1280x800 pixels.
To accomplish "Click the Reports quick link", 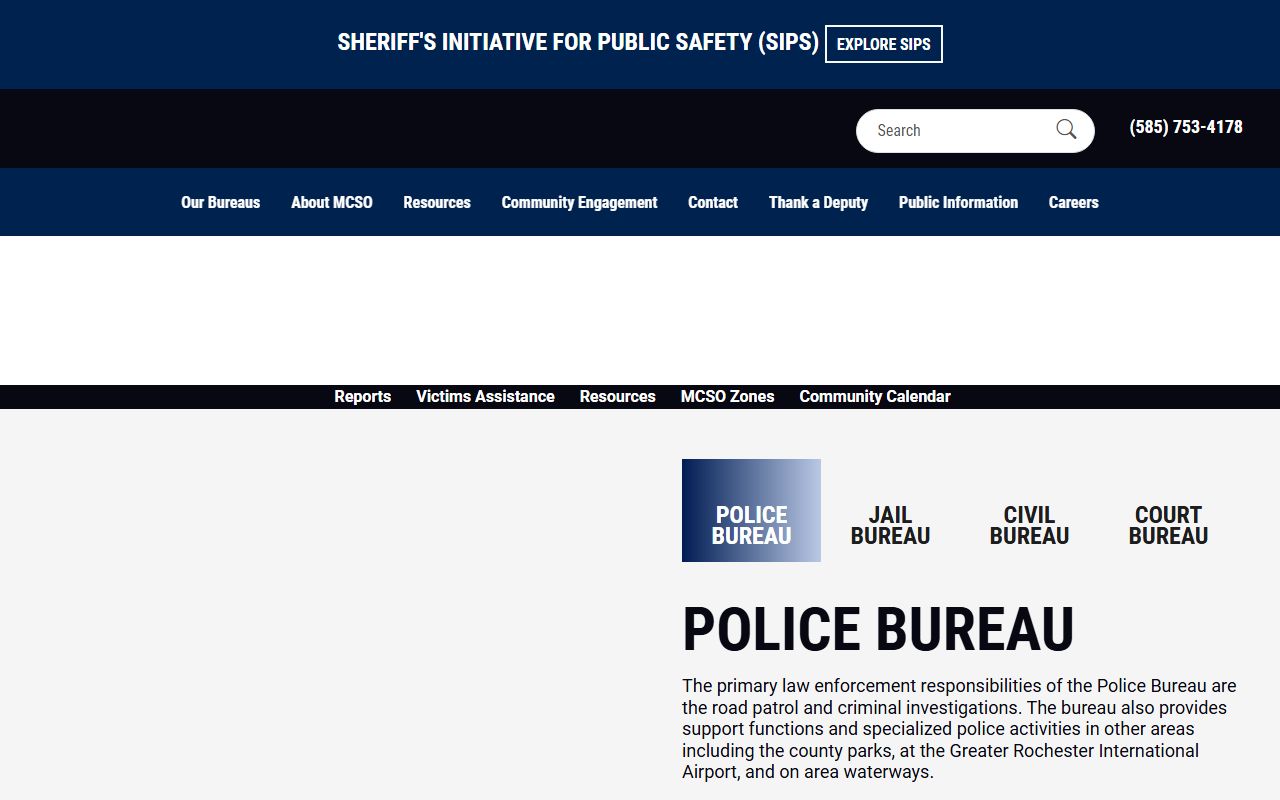I will (362, 397).
